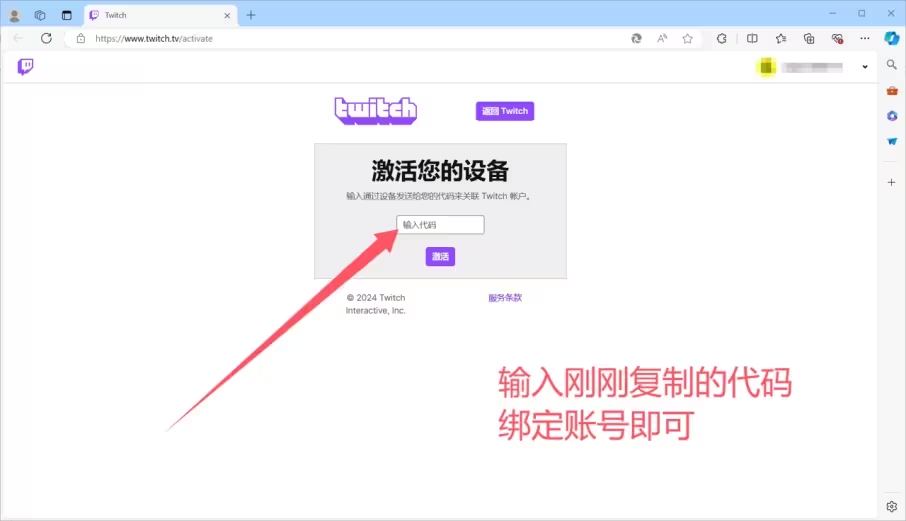This screenshot has width=906, height=521.
Task: Expand the user account dropdown arrow
Action: tap(865, 67)
